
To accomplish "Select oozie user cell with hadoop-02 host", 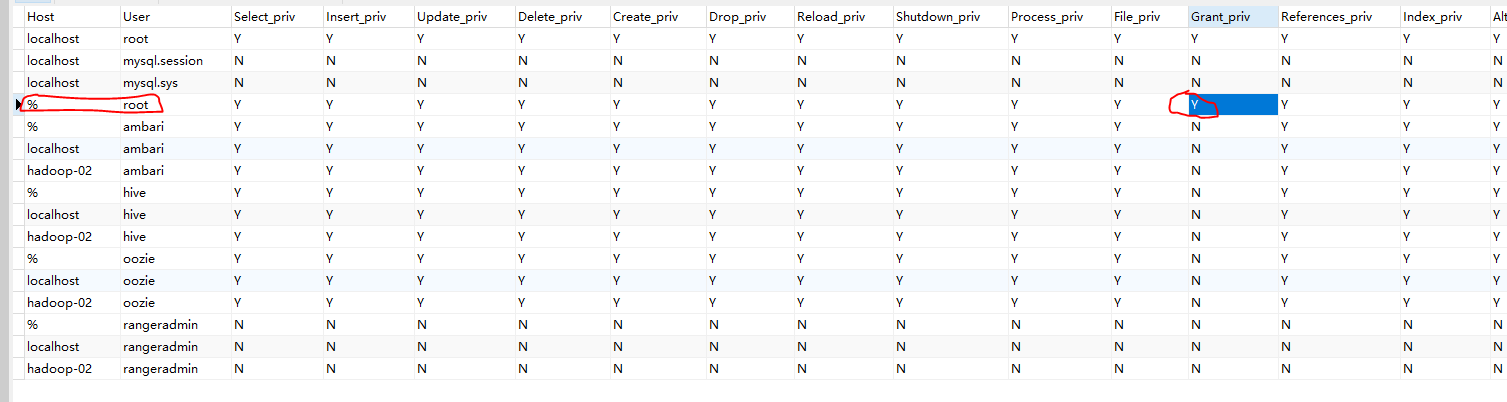I will click(x=174, y=303).
